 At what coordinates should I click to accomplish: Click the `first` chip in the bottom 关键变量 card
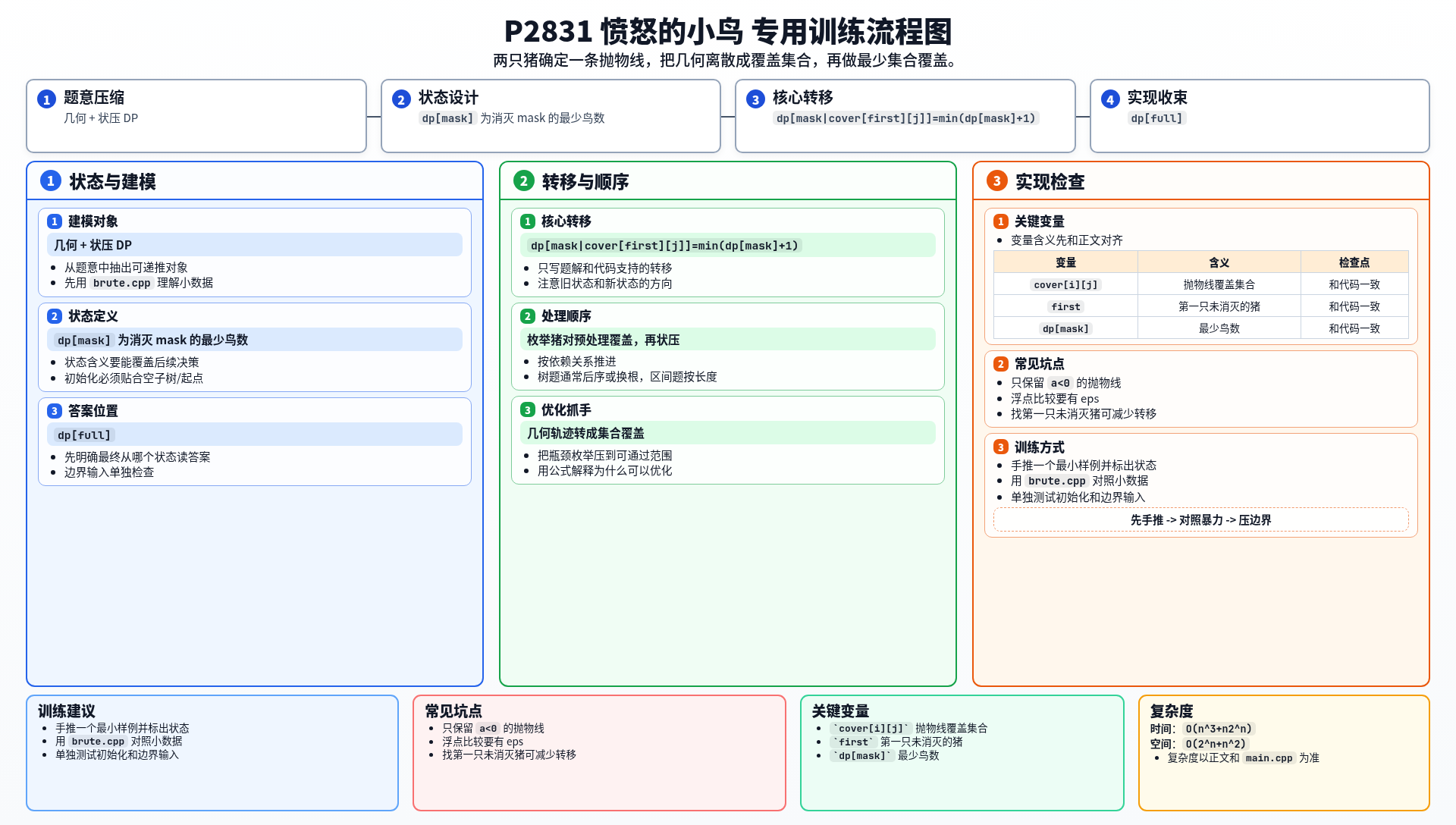[x=853, y=742]
